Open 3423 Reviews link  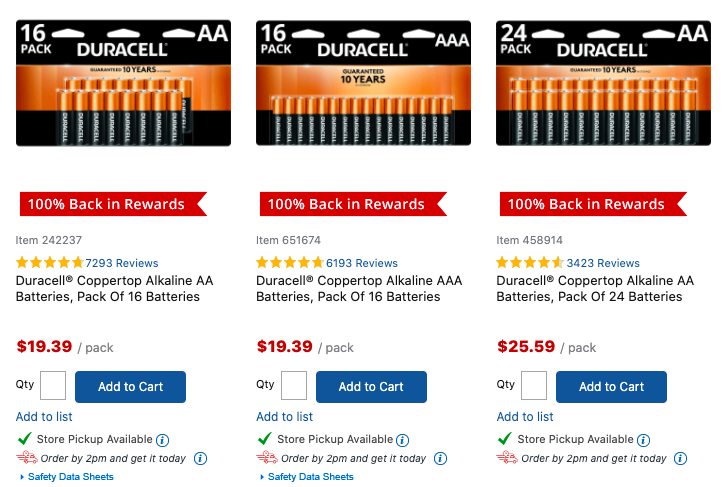[x=603, y=263]
